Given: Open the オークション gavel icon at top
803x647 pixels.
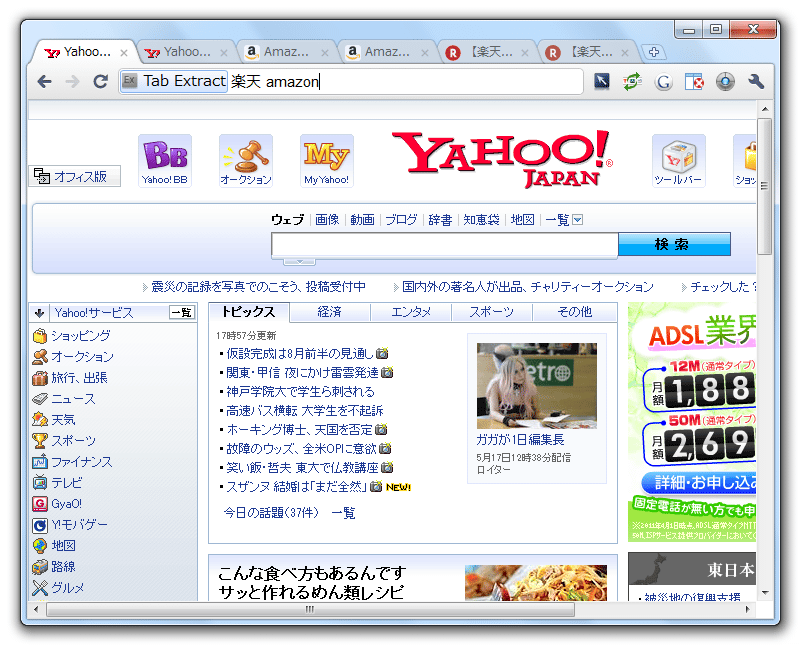Looking at the screenshot, I should [246, 161].
